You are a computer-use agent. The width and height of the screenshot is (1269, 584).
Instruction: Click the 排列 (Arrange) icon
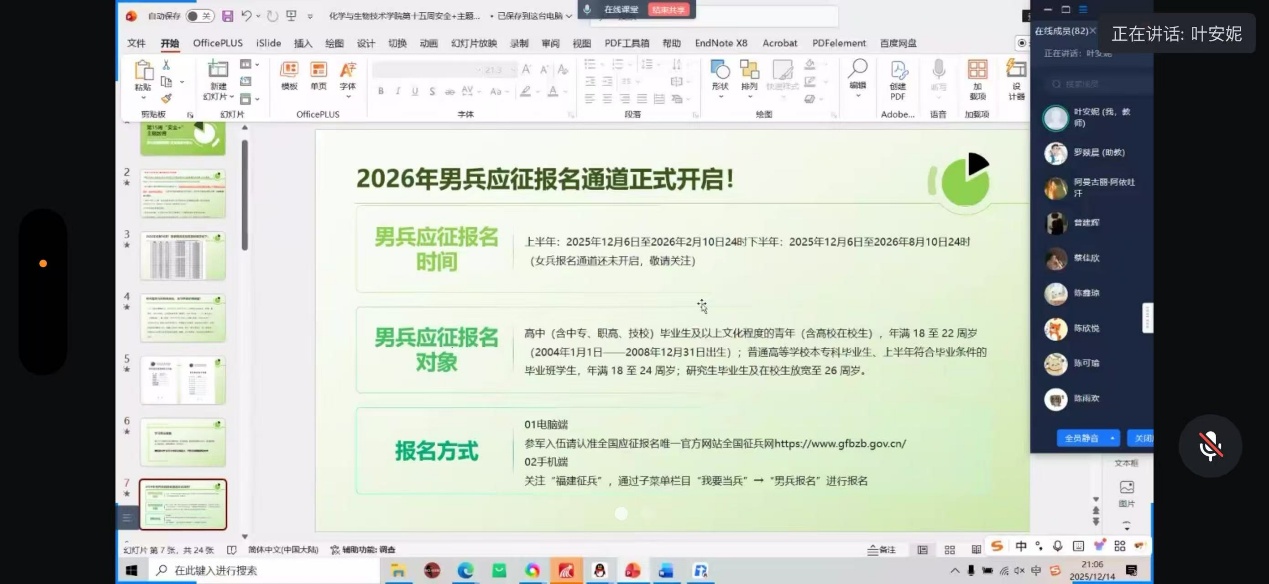click(749, 72)
